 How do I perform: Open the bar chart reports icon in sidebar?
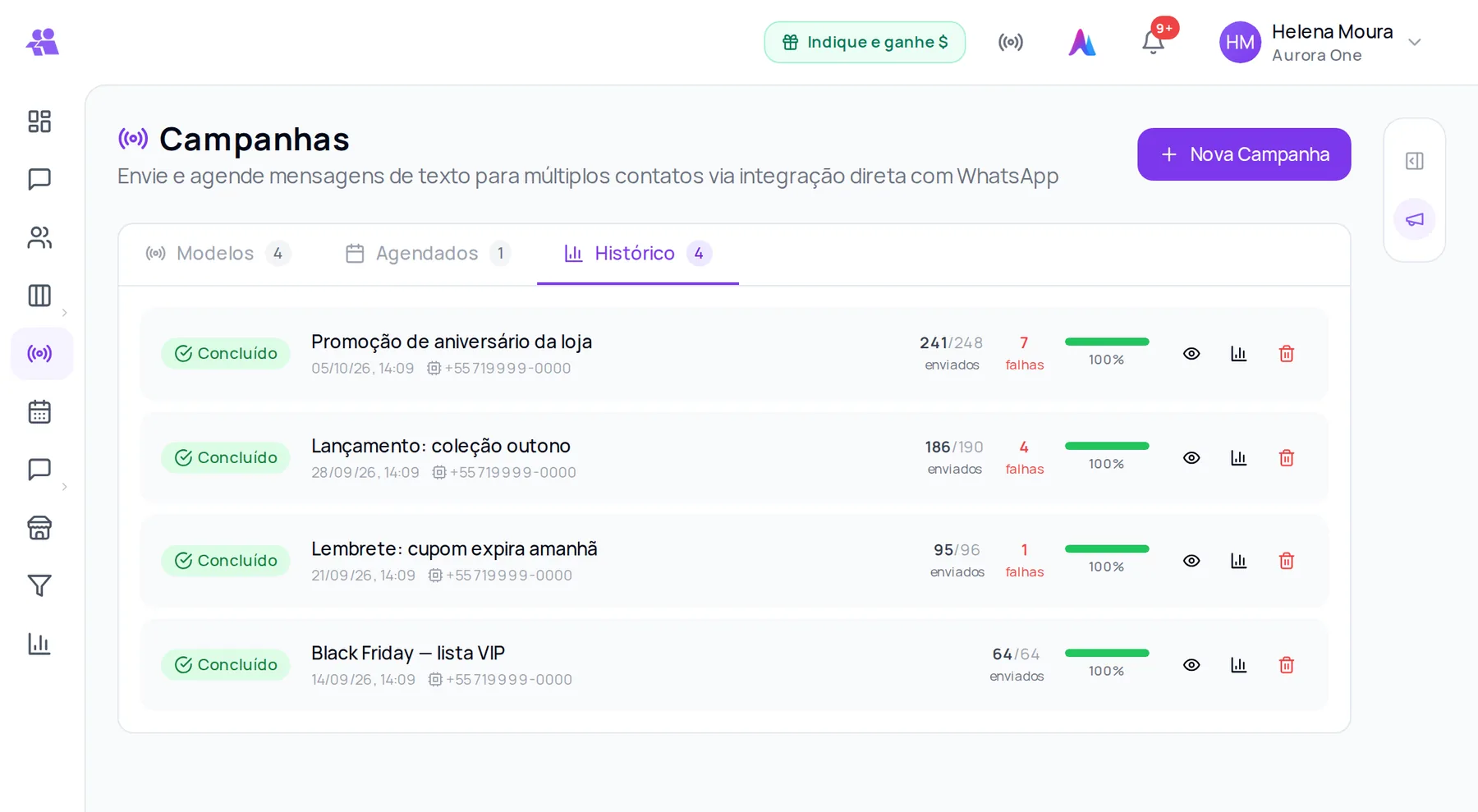coord(39,644)
